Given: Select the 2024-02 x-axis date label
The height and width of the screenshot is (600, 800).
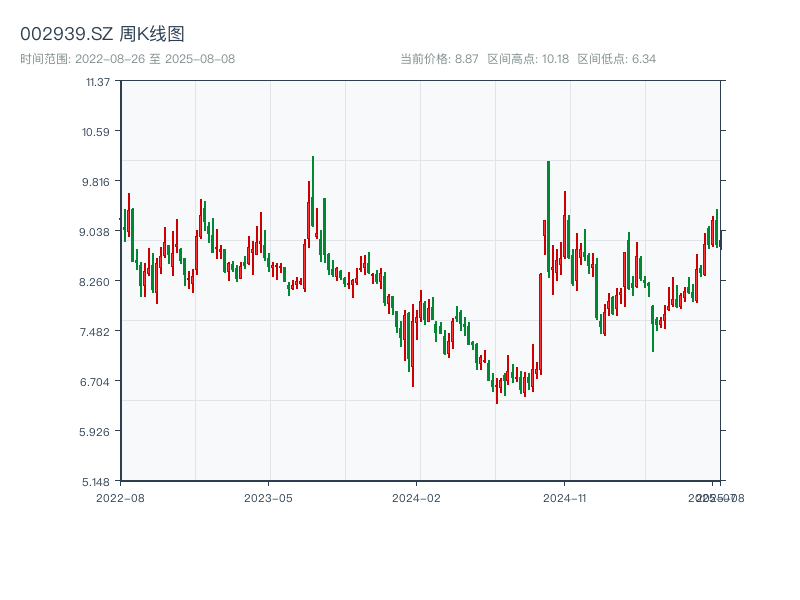Looking at the screenshot, I should [x=417, y=497].
